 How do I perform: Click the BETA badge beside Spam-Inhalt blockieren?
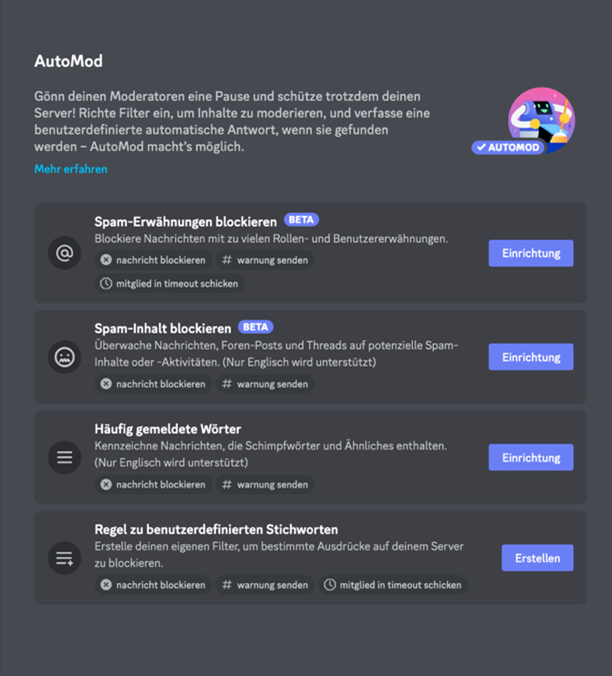[x=255, y=327]
